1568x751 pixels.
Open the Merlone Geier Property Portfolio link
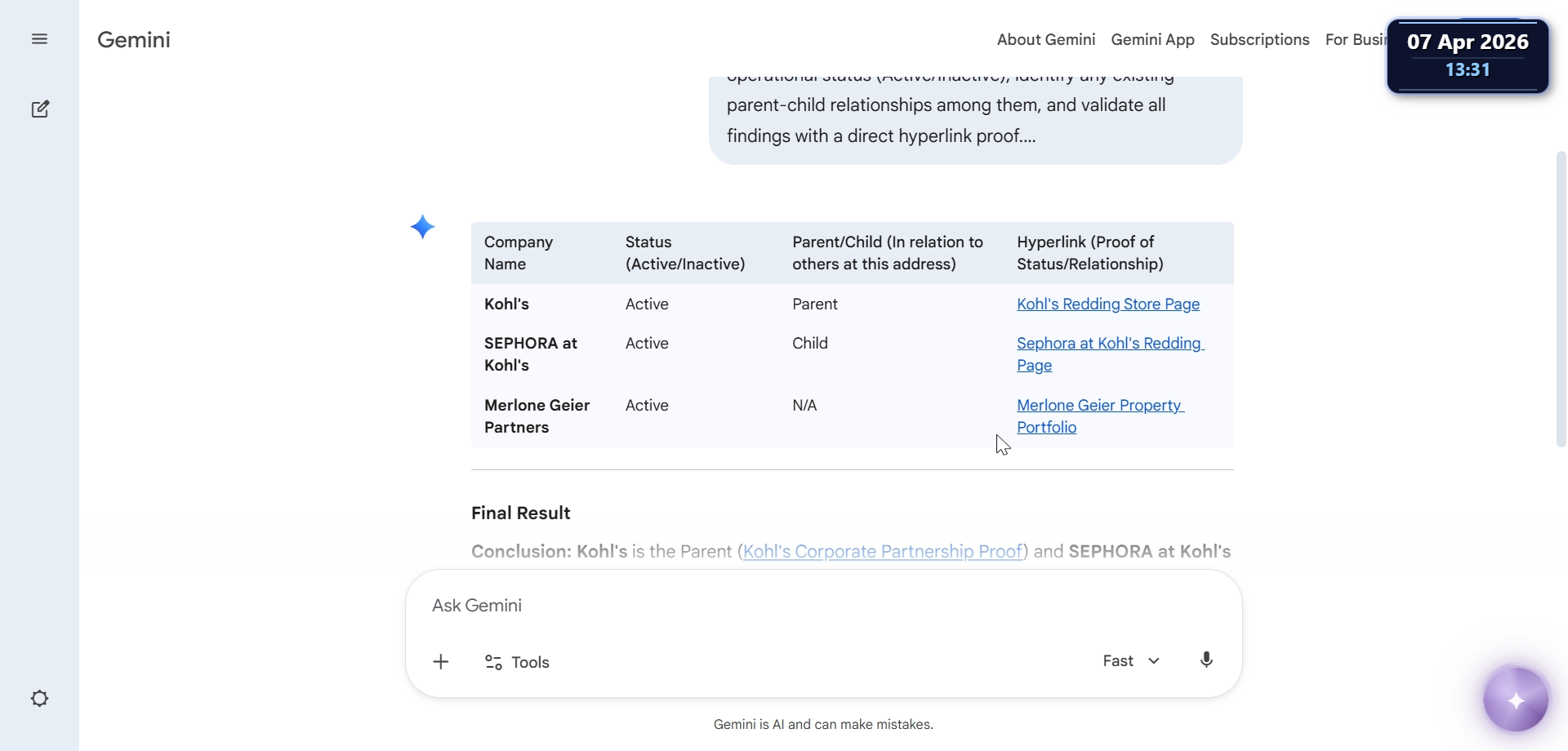point(1099,406)
